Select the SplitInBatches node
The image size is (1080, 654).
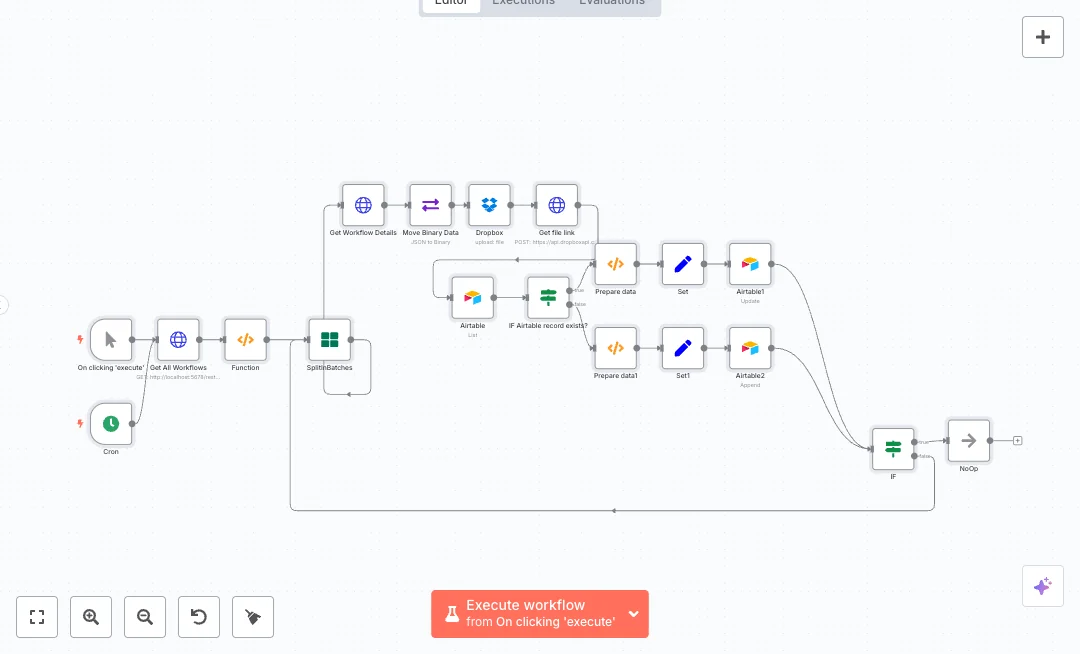[x=329, y=340]
